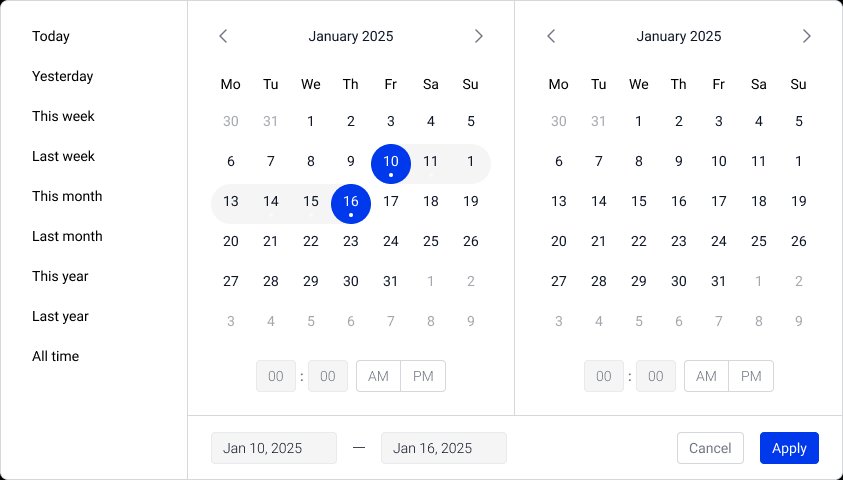Select AM in the left time picker
843x480 pixels.
point(379,376)
